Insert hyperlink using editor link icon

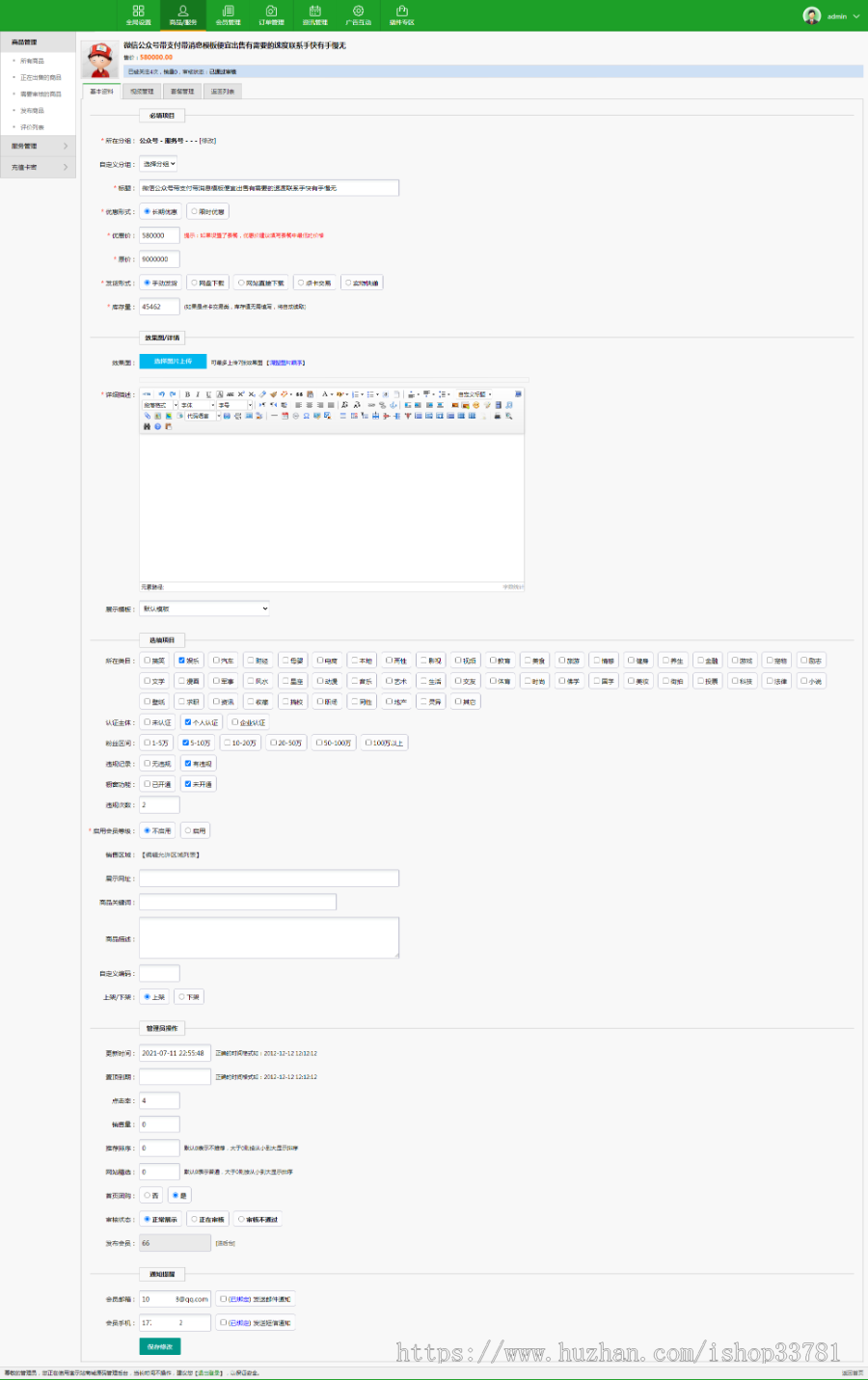click(x=371, y=405)
